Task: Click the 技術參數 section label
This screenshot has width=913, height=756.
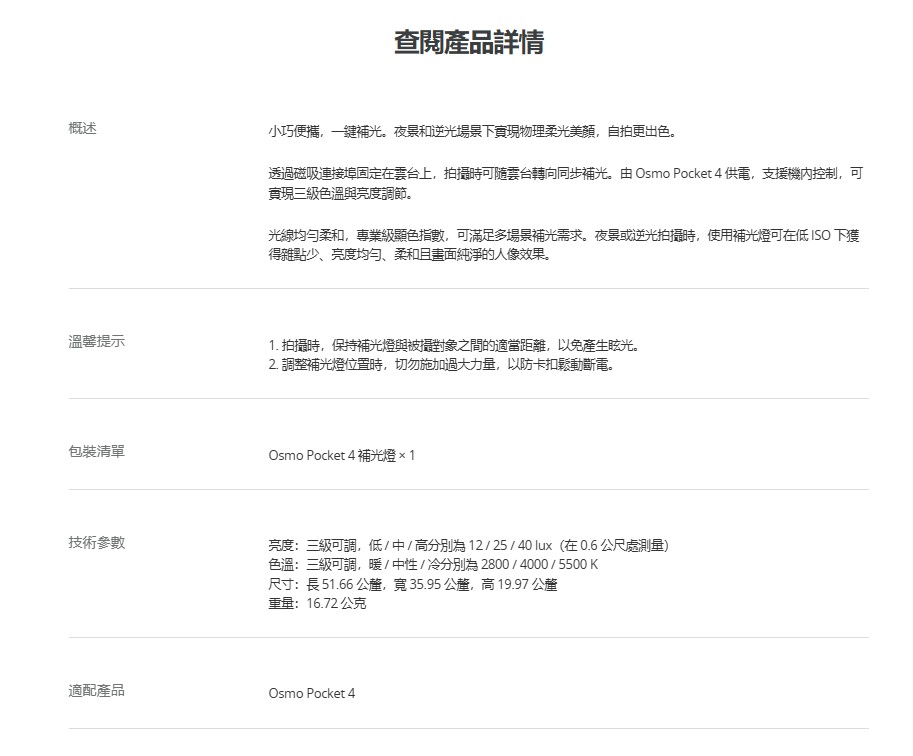Action: point(96,542)
